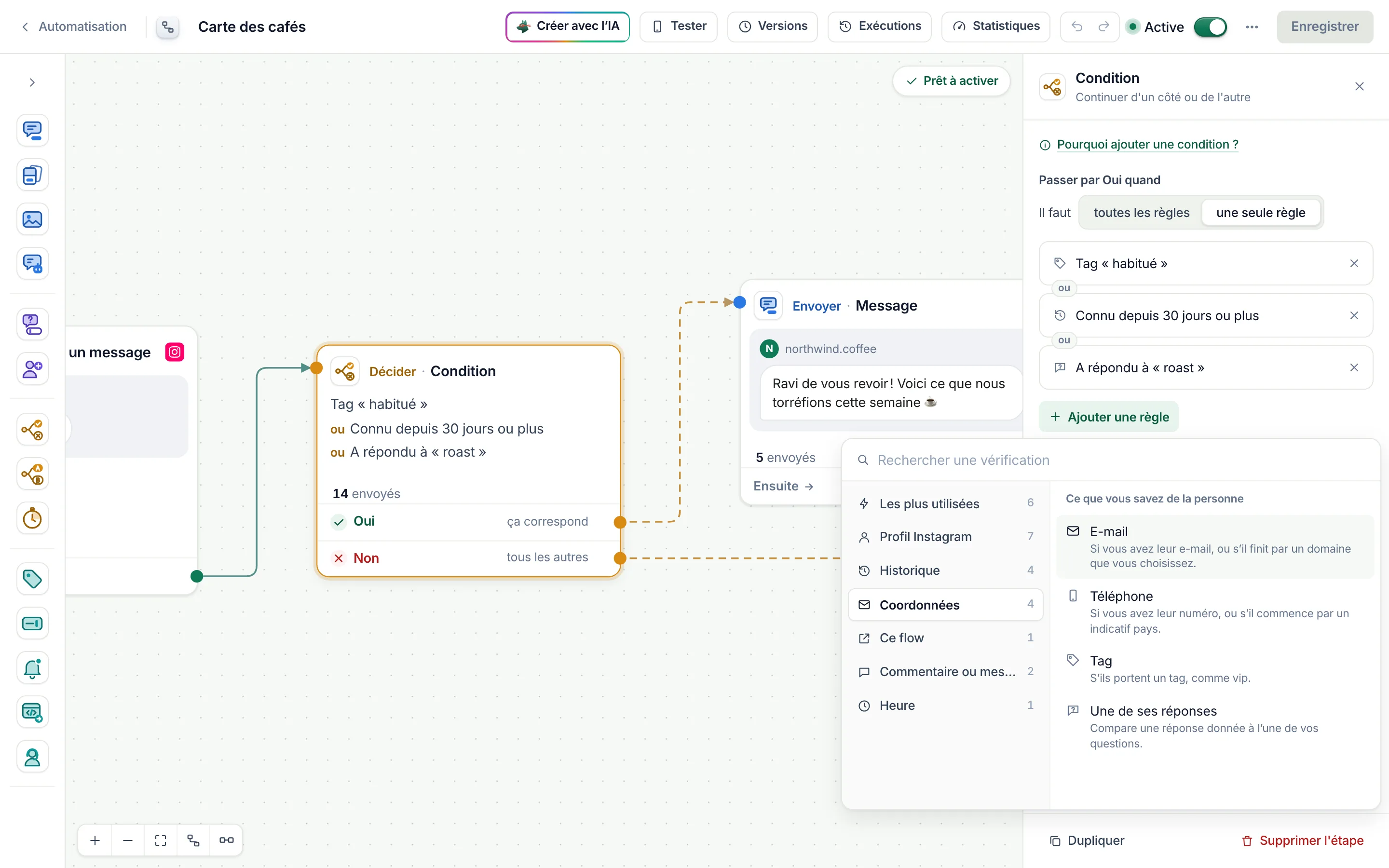Remove 'Connu depuis 30 jours' rule
This screenshot has height=868, width=1389.
(1354, 316)
